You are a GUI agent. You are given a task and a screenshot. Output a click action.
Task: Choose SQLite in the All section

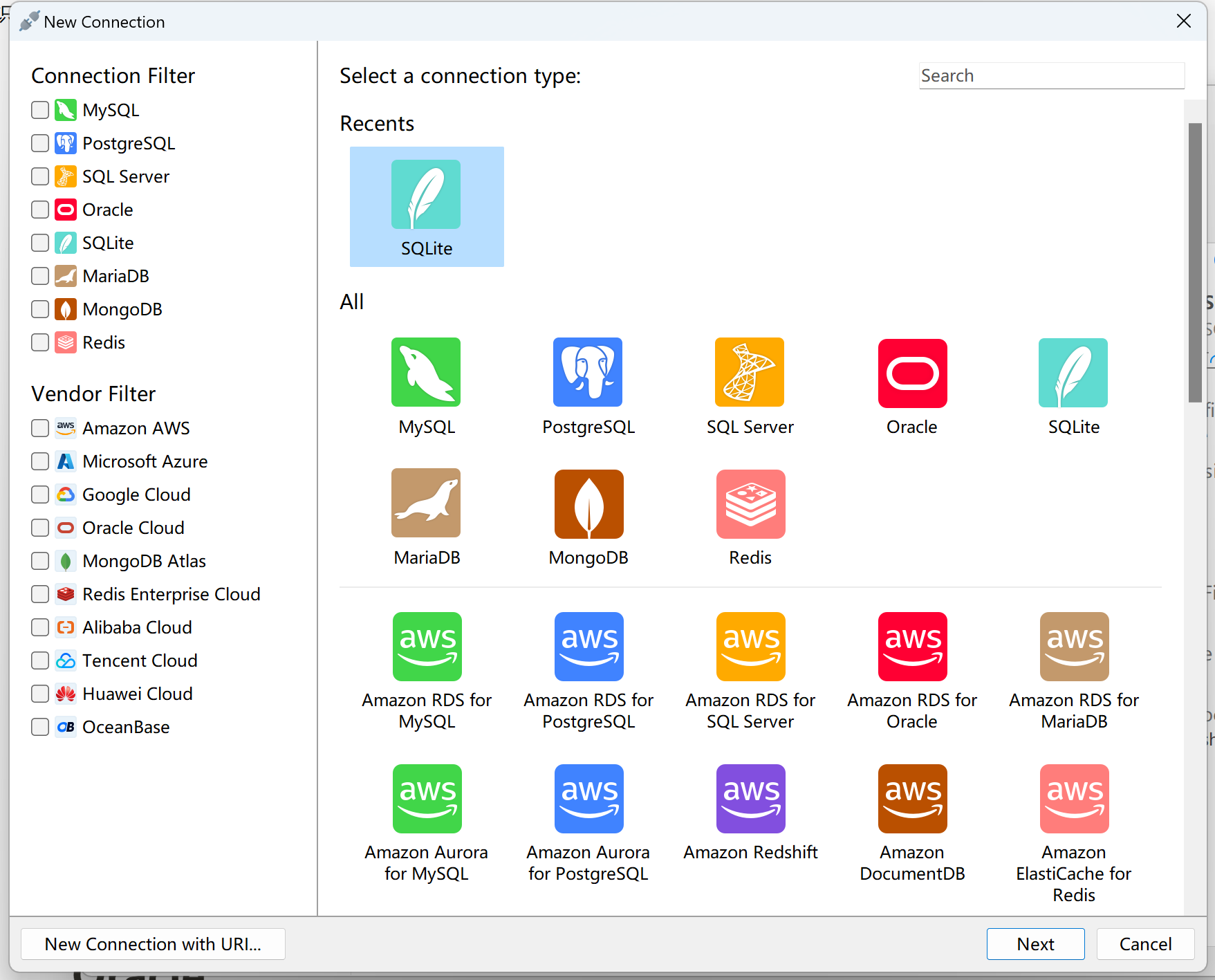point(1073,373)
